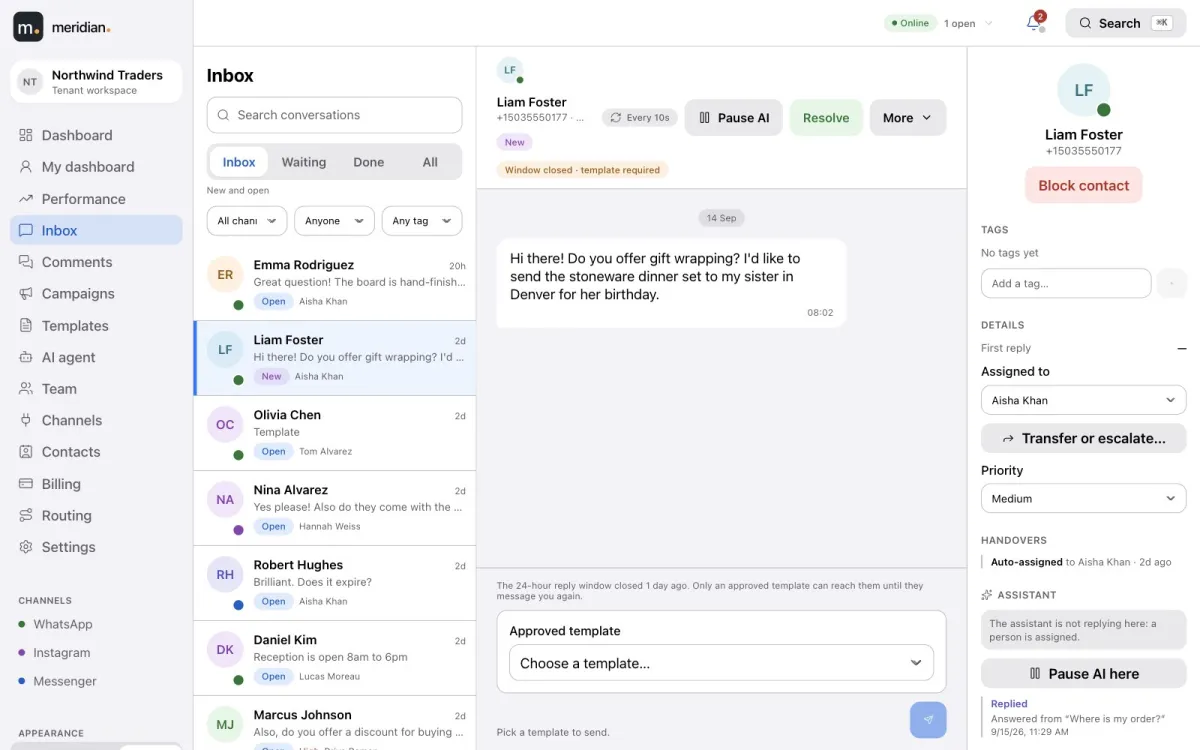
Task: Click Daniel Kim's DK avatar
Action: 225,650
